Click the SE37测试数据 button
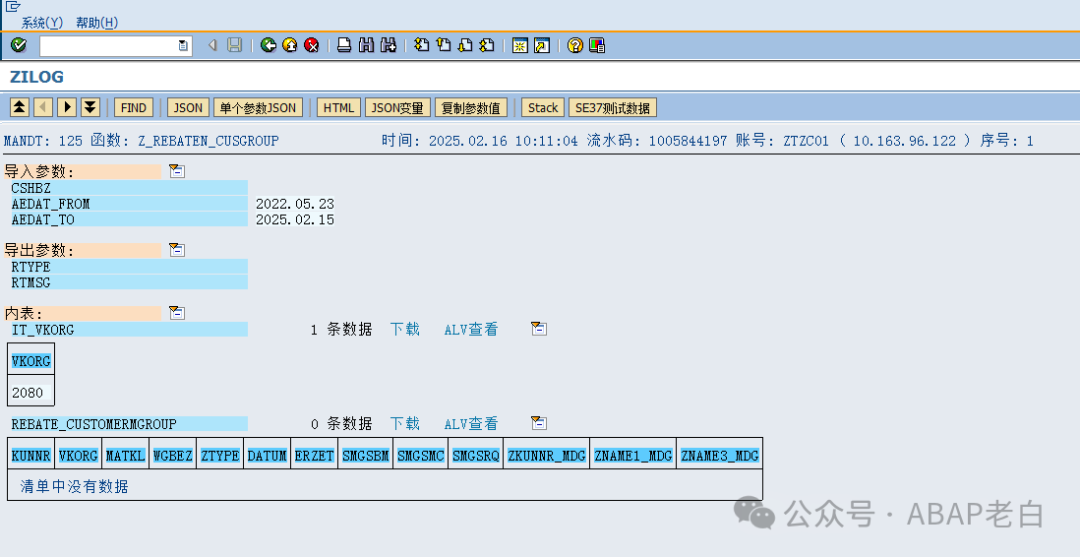The width and height of the screenshot is (1080, 557). pos(612,107)
